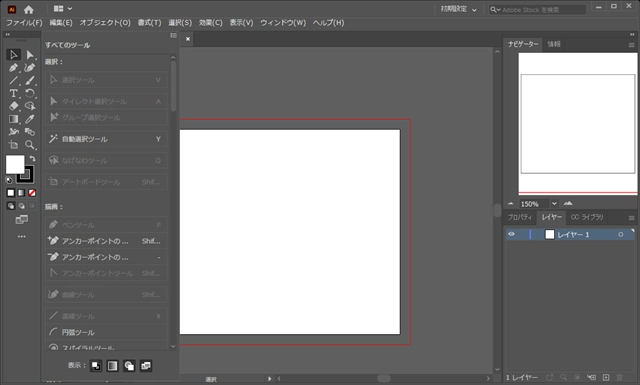Create a new sublayer in Layers panel
640x385 pixels.
(592, 378)
